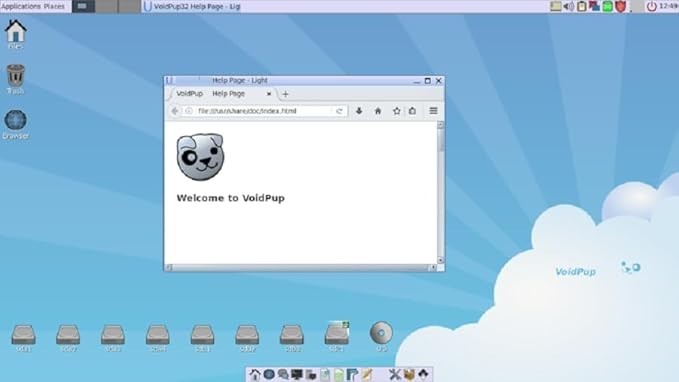Open a new tab with plus button
Image resolution: width=679 pixels, height=382 pixels.
click(x=285, y=94)
